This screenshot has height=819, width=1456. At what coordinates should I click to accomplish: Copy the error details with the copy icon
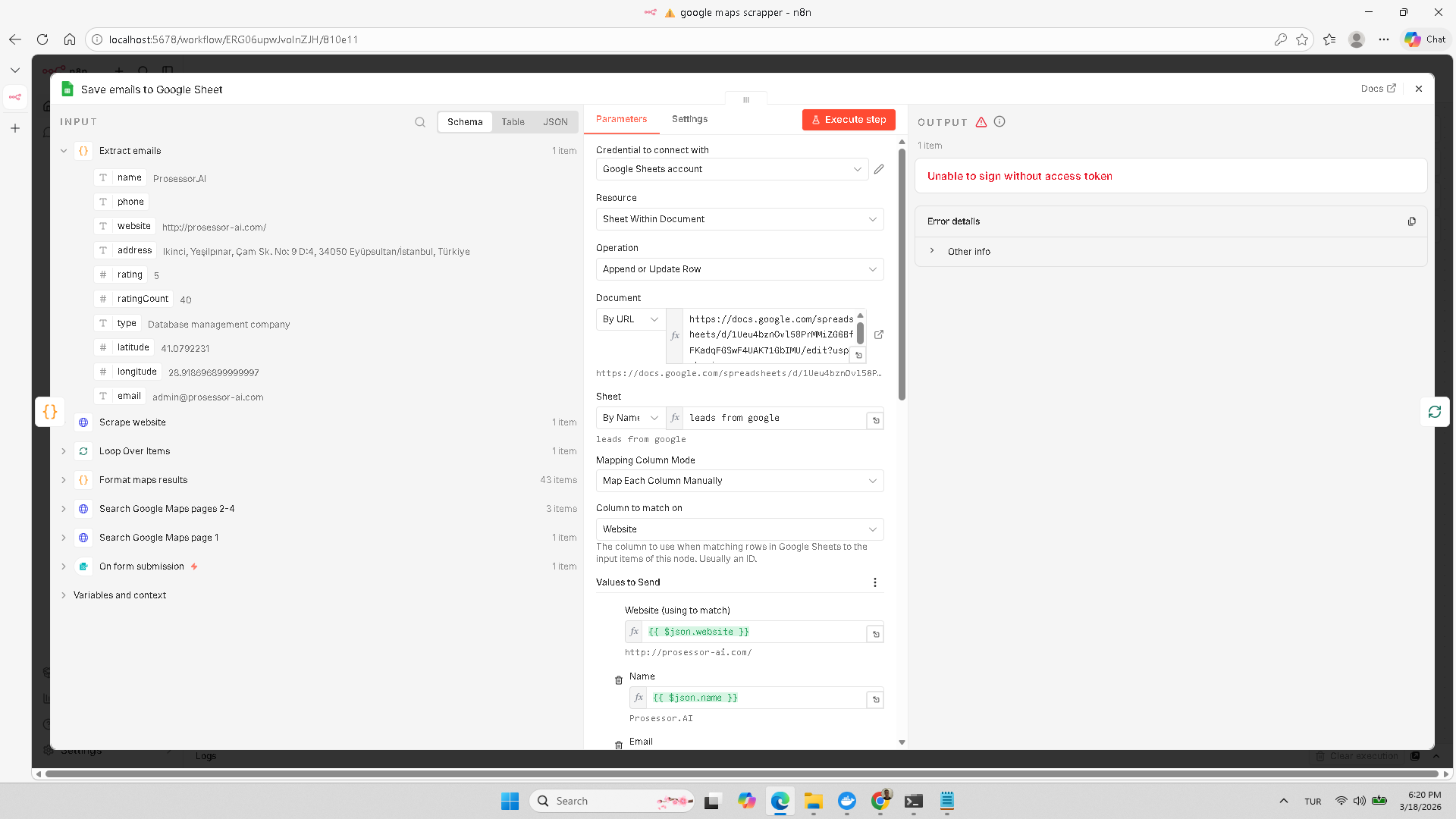coord(1412,221)
